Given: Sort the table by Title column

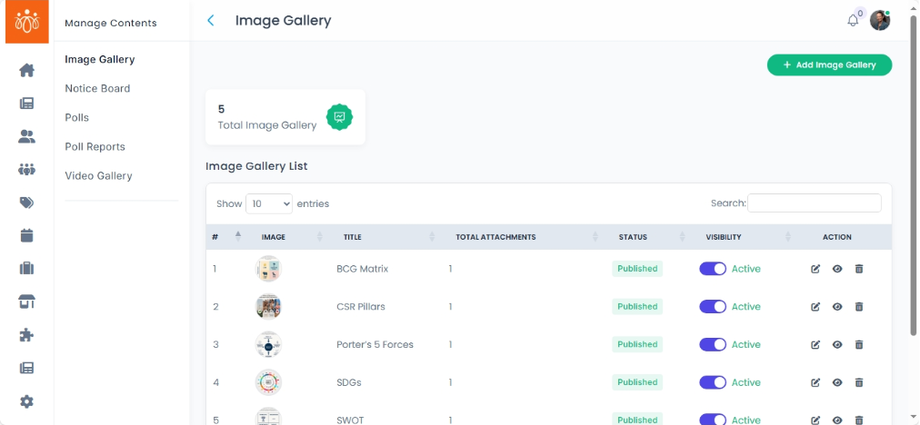Looking at the screenshot, I should (352, 237).
